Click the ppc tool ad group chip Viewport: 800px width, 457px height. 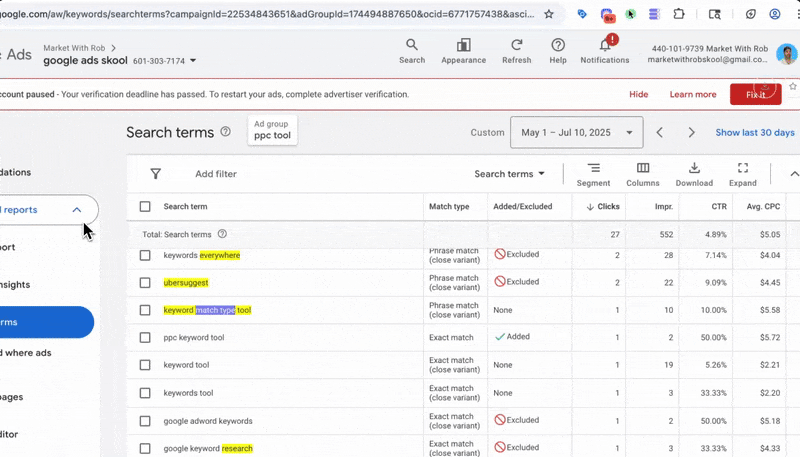coord(272,130)
